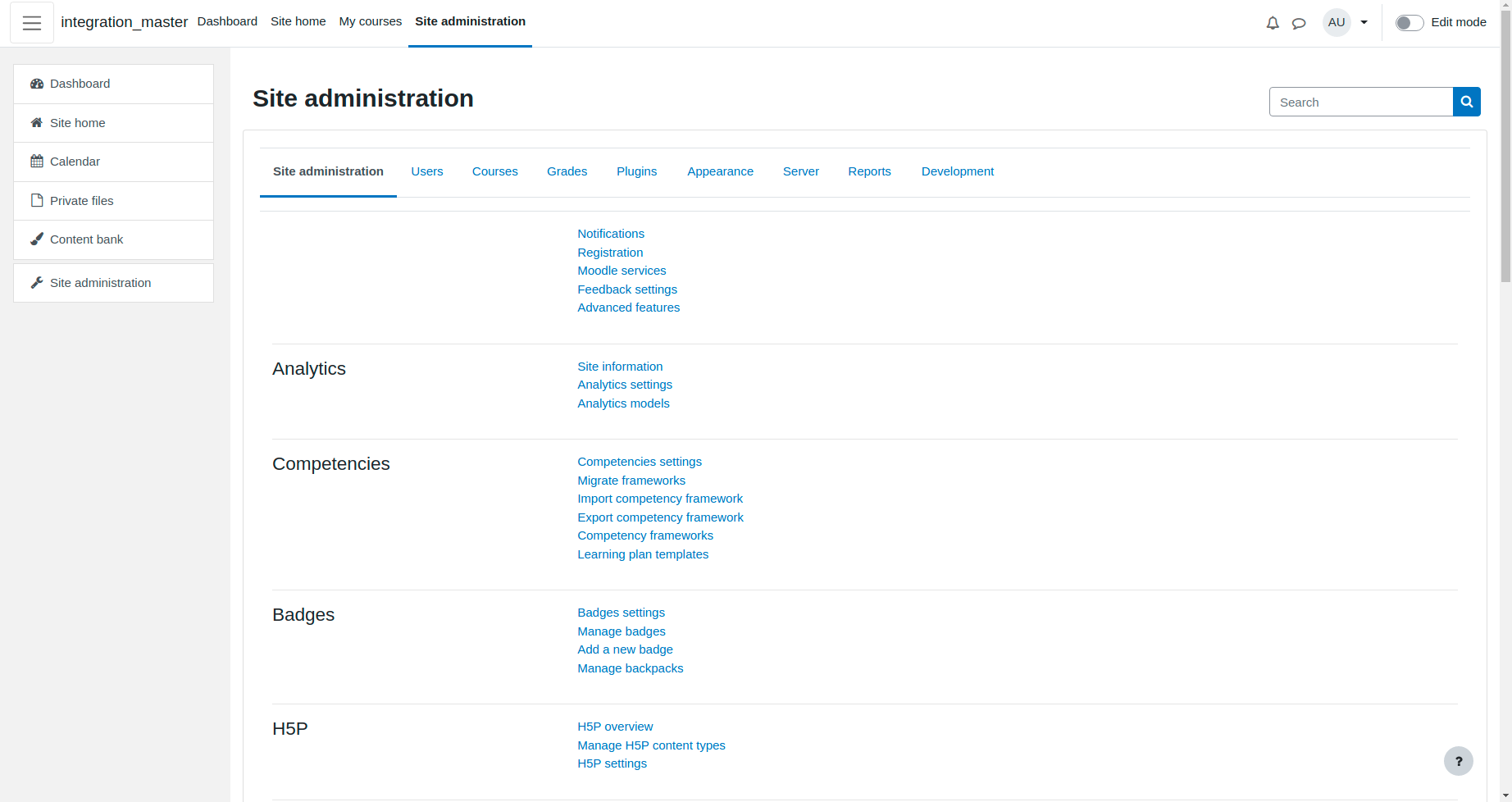This screenshot has height=802, width=1512.
Task: Click the Calendar icon in sidebar
Action: (x=37, y=162)
